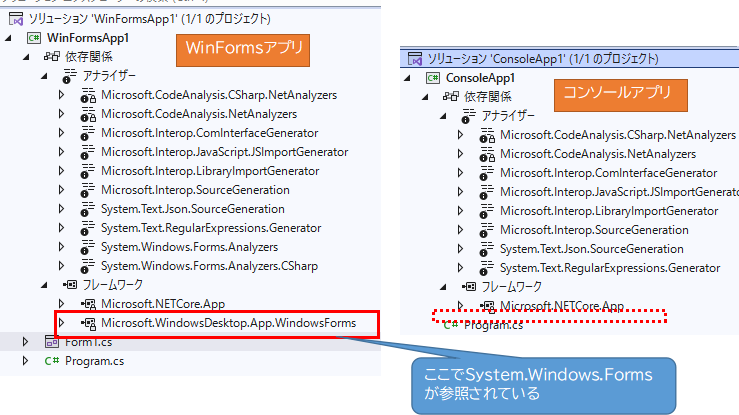The width and height of the screenshot is (739, 415).
Task: Select ConsoleApp1's Microsoft.Interop.ComInterfaceGenerator text
Action: (x=608, y=173)
